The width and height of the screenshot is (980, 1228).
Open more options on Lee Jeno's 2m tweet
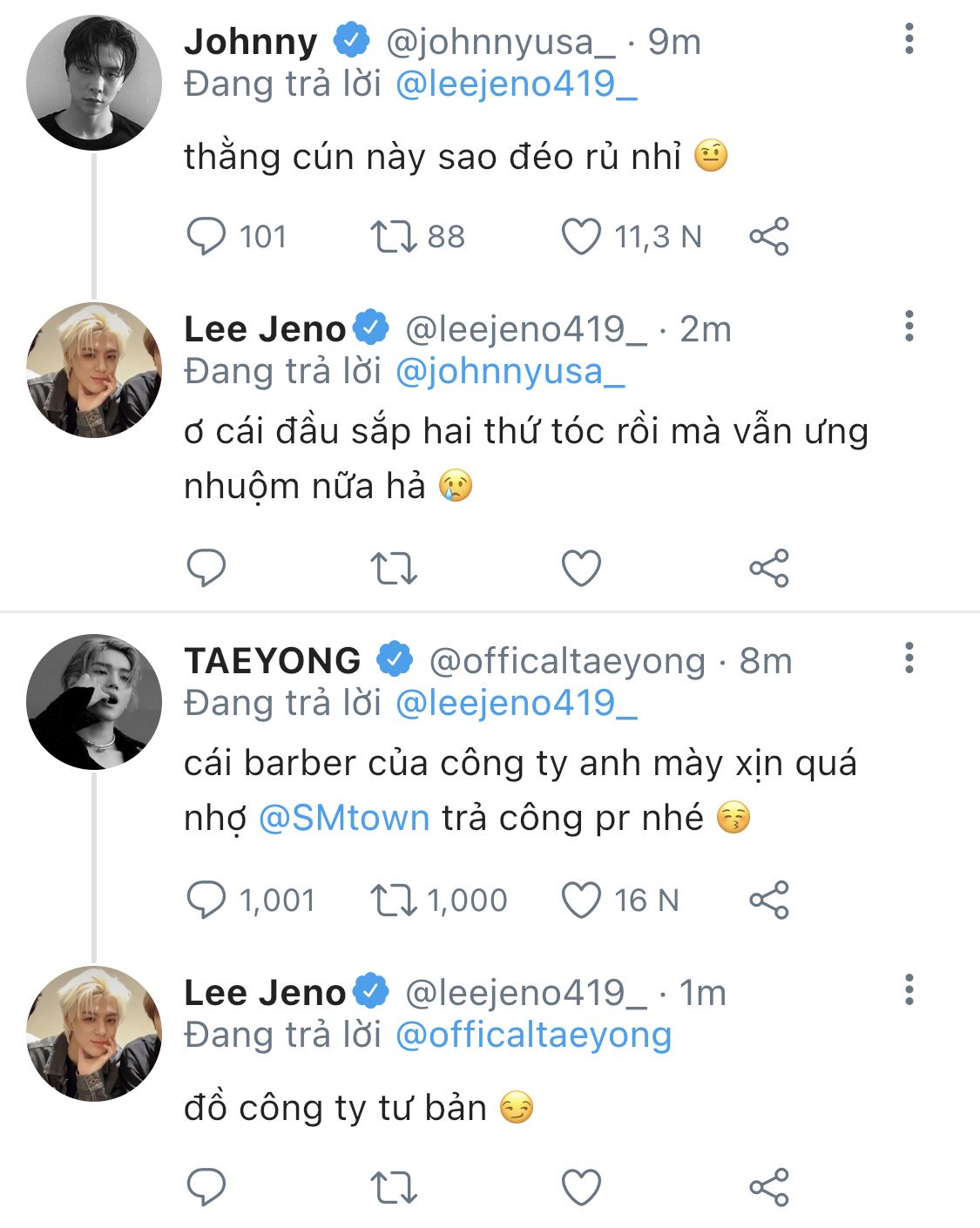pyautogui.click(x=909, y=327)
